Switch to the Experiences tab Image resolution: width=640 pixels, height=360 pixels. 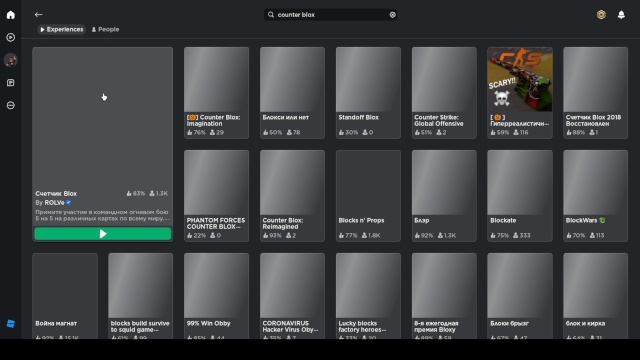click(62, 29)
